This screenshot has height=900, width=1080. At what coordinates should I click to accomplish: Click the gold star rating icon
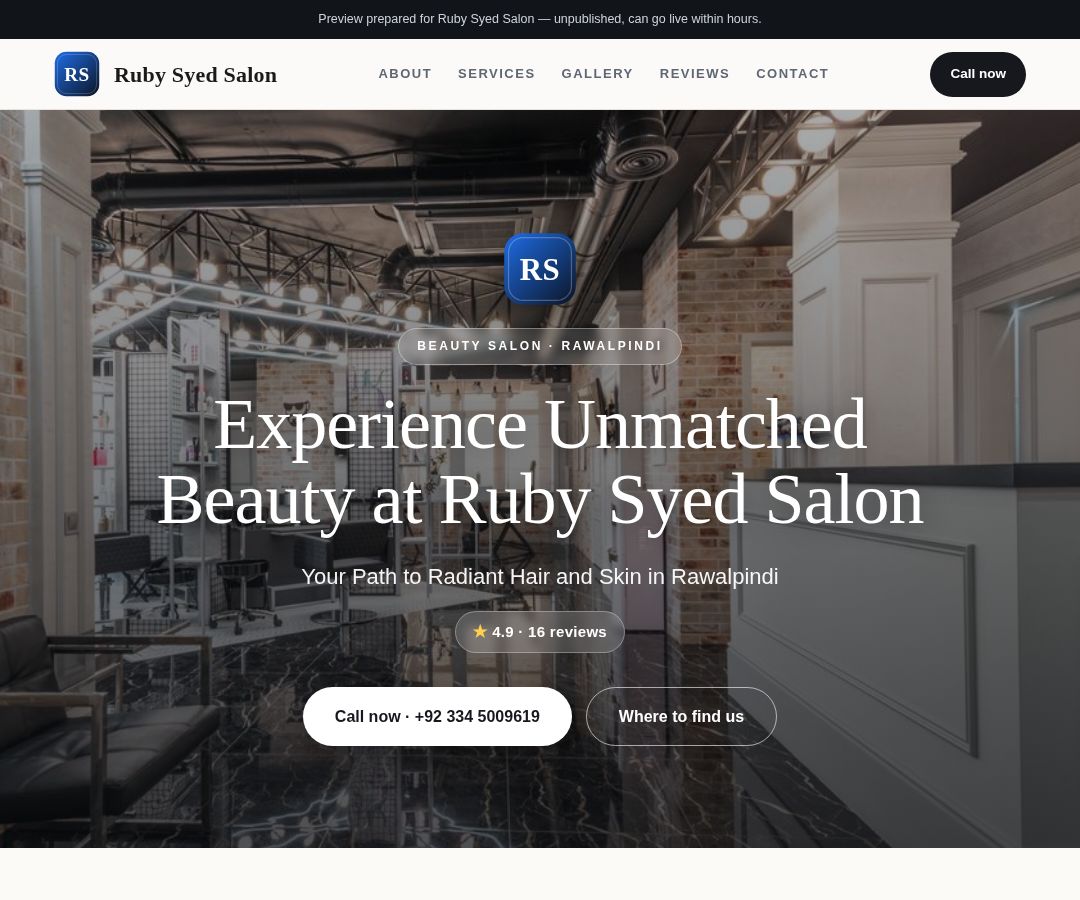click(x=480, y=631)
